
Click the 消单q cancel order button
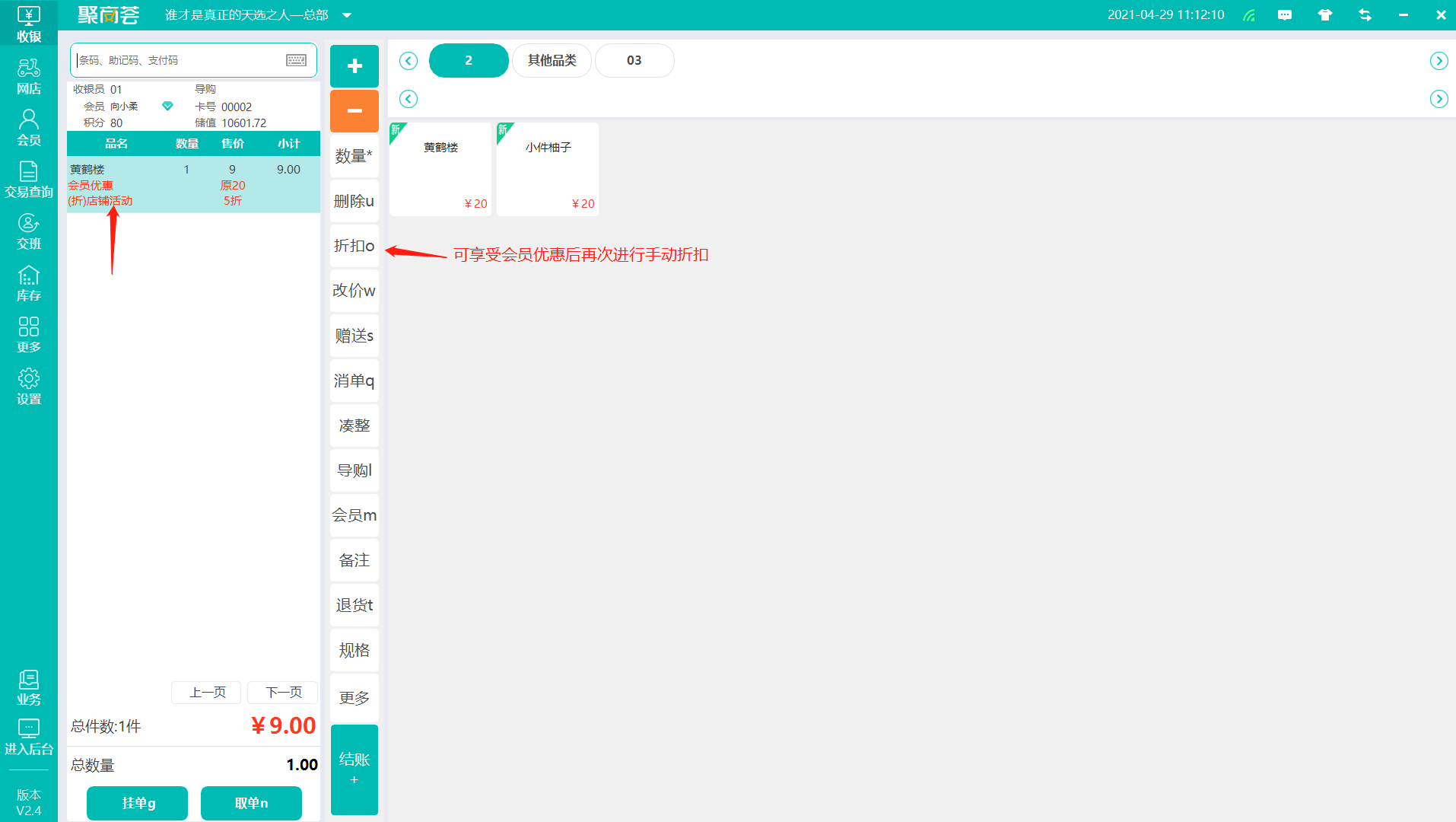(354, 381)
